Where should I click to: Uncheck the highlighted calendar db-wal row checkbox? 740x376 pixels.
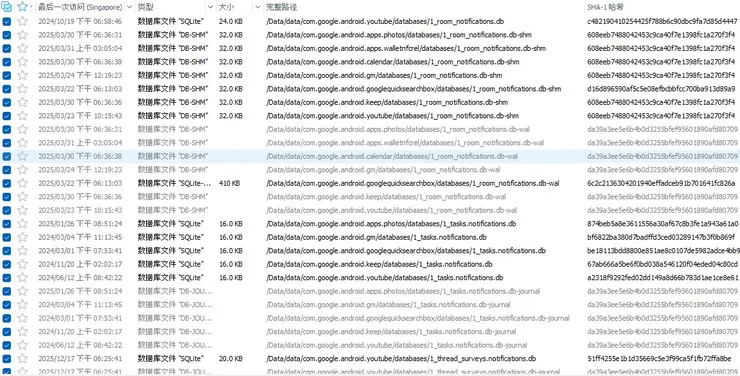(7, 156)
